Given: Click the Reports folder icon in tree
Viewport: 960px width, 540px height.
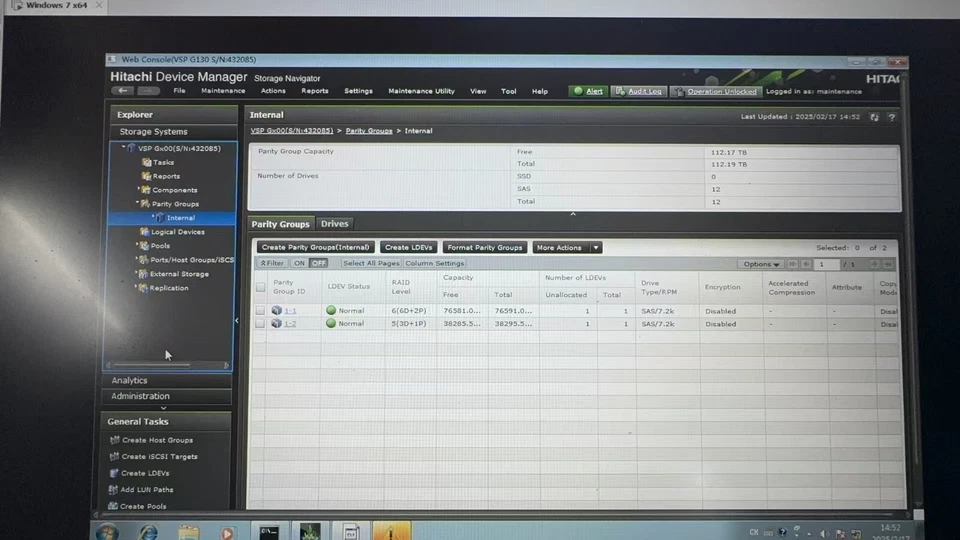Looking at the screenshot, I should pos(146,176).
